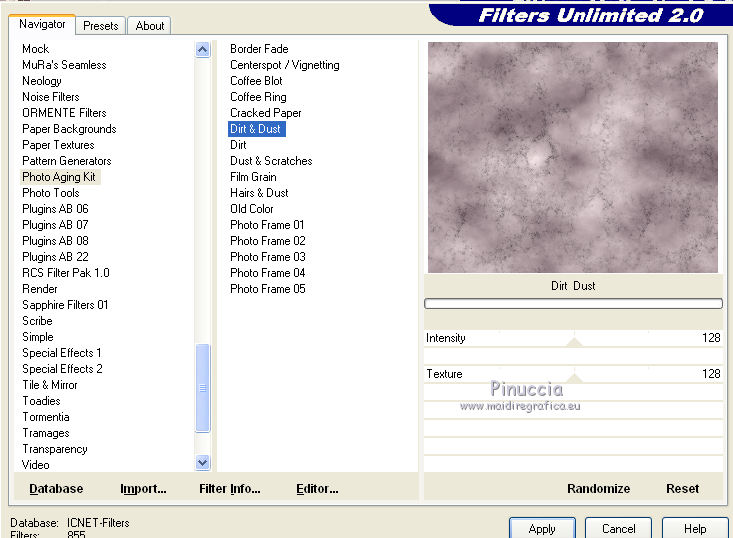Open the Database button
Image resolution: width=733 pixels, height=538 pixels.
(x=56, y=488)
